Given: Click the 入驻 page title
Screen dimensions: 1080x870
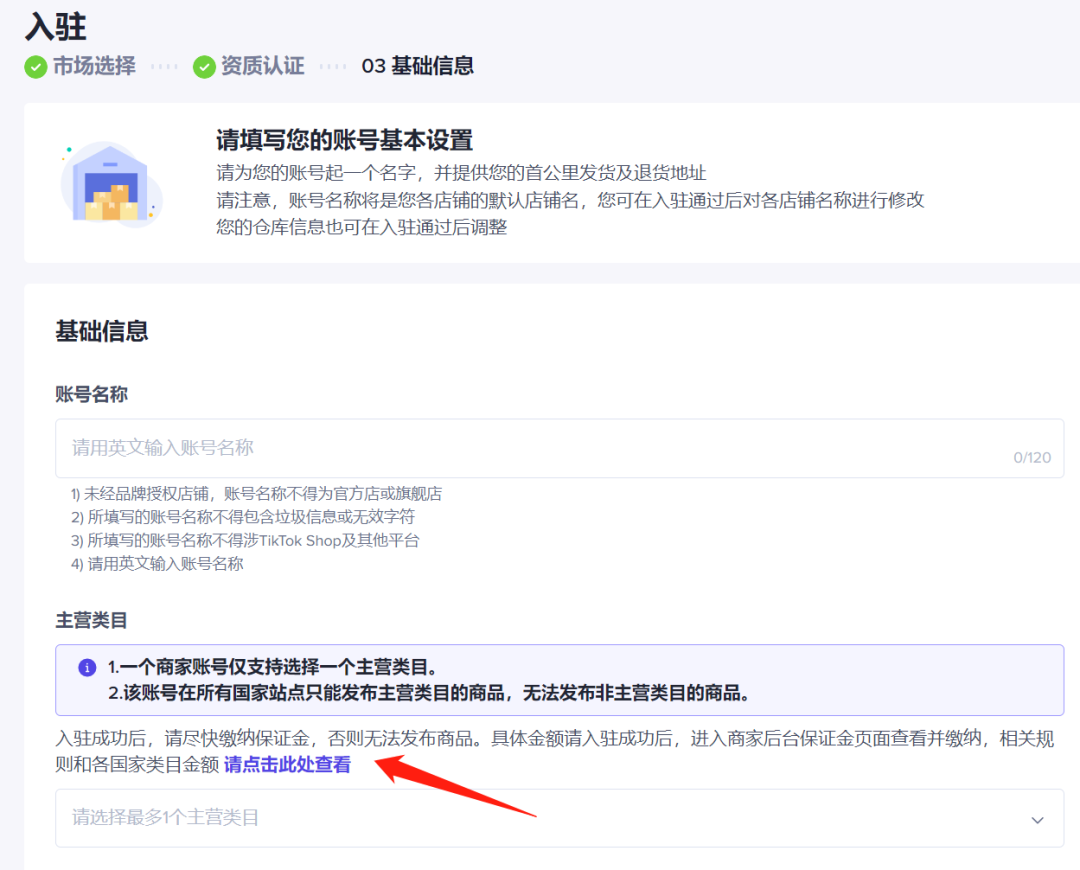Looking at the screenshot, I should pyautogui.click(x=55, y=27).
